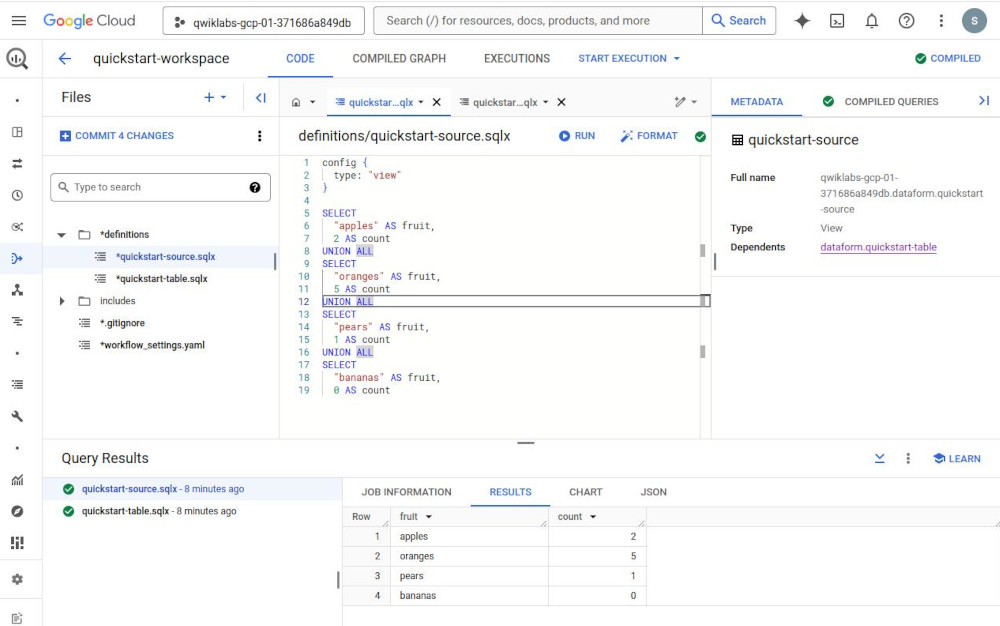Open scheduled queries clock sidebar icon

point(17,195)
